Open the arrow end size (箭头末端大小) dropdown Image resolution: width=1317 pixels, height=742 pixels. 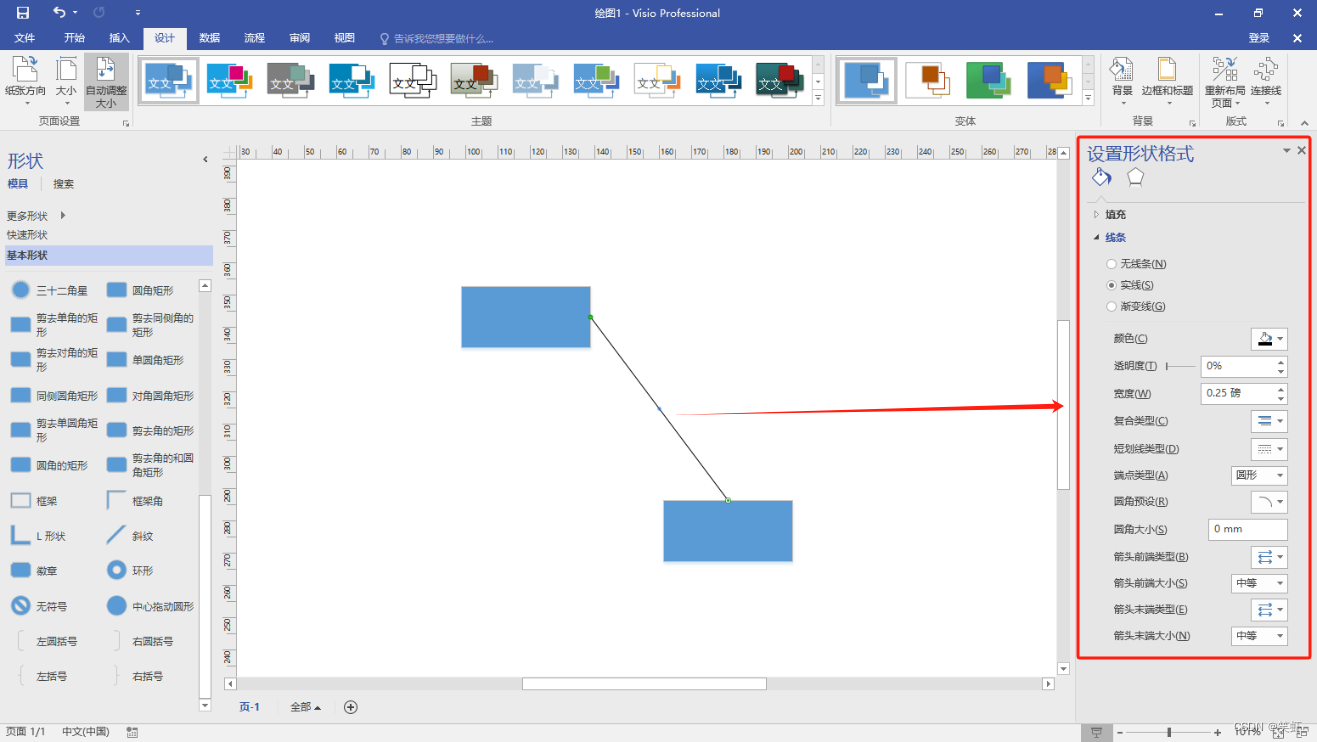1259,636
